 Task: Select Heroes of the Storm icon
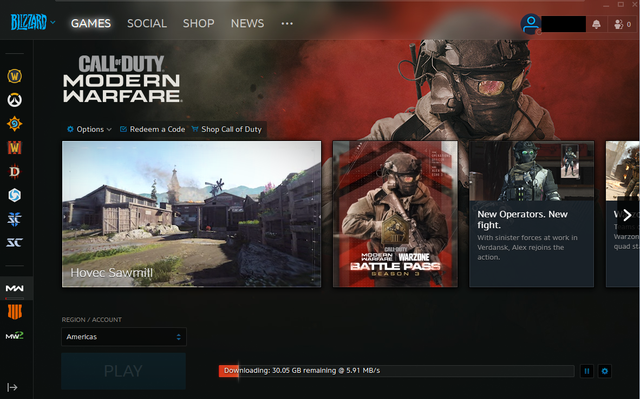click(x=15, y=195)
